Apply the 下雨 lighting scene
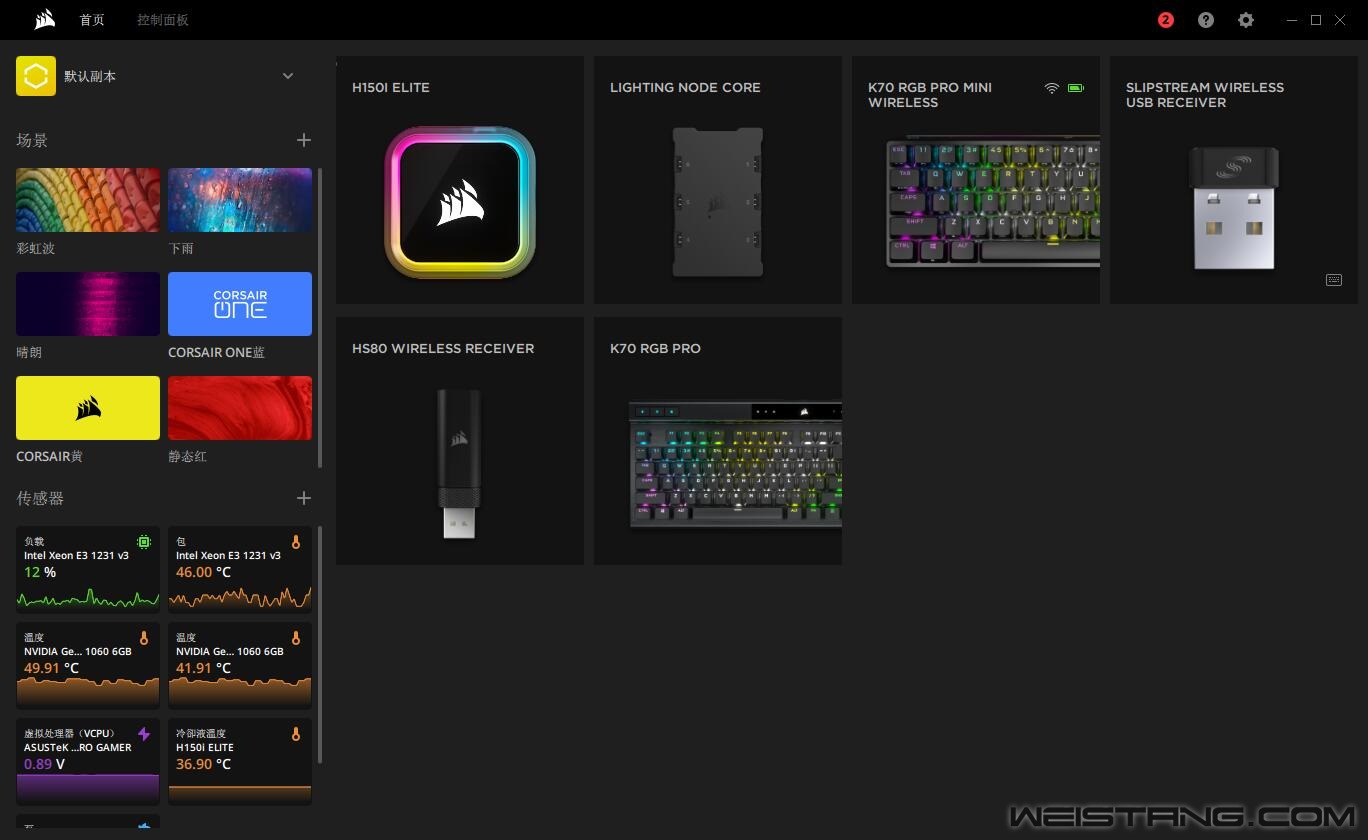The image size is (1368, 840). (x=240, y=200)
